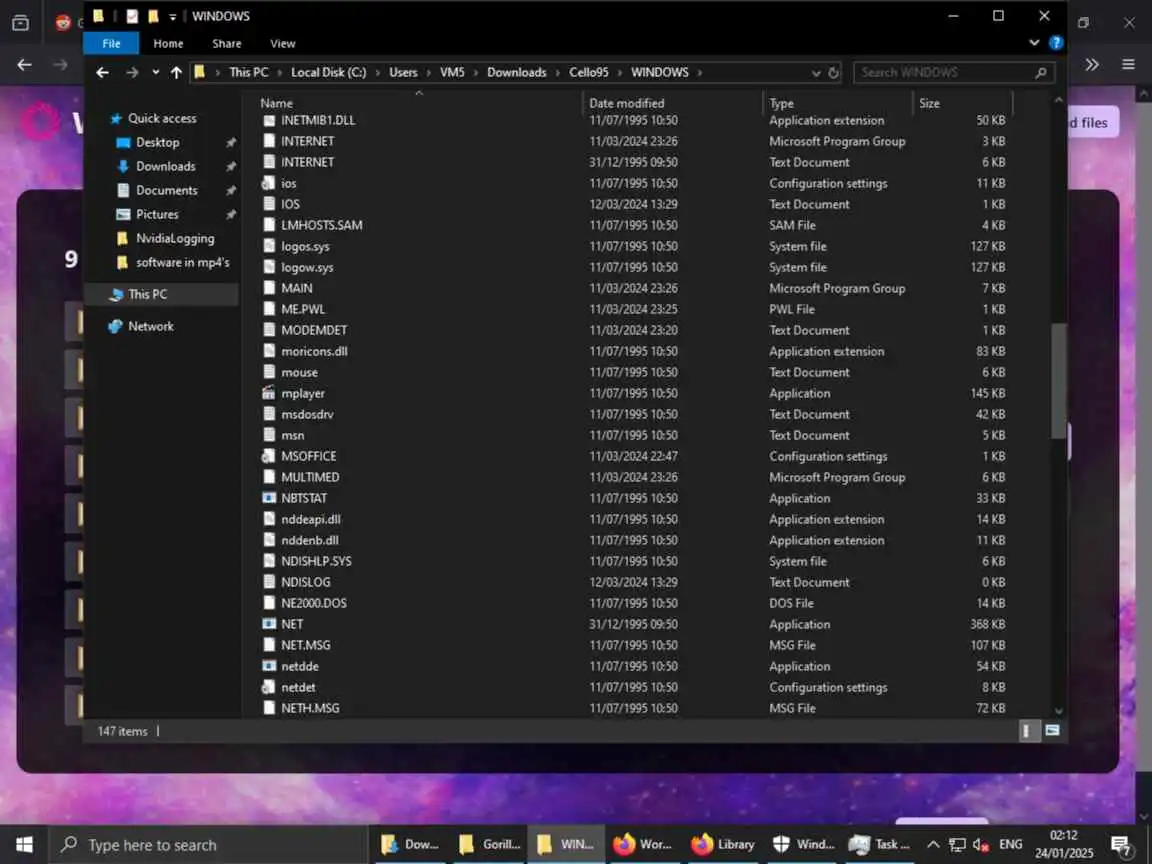
Task: Open the Quick Access Toolbar customize dropdown
Action: click(173, 16)
